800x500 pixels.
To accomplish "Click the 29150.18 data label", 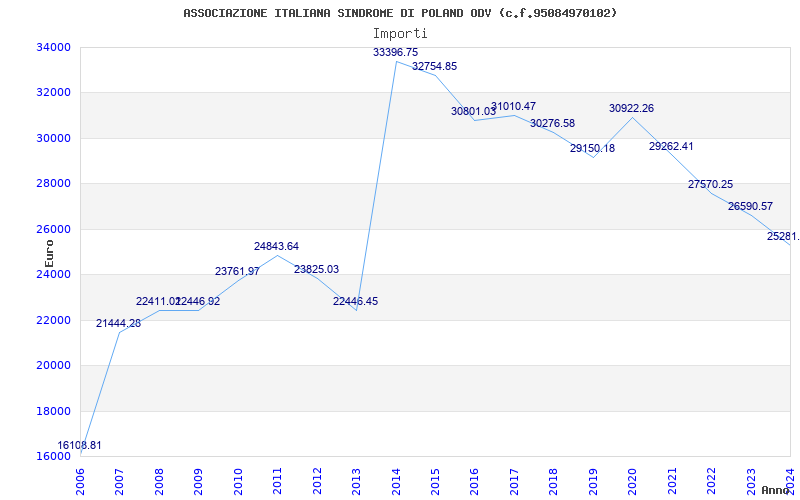I will coord(592,148).
